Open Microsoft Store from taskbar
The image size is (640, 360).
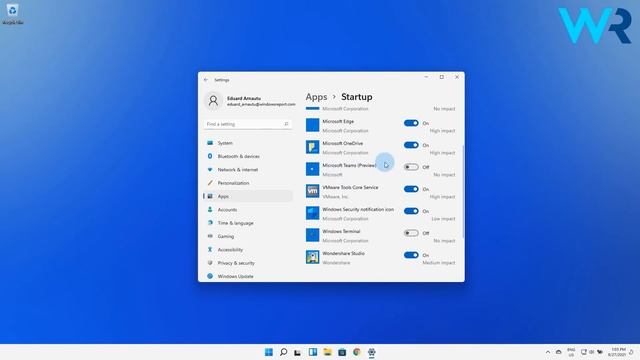click(x=342, y=352)
